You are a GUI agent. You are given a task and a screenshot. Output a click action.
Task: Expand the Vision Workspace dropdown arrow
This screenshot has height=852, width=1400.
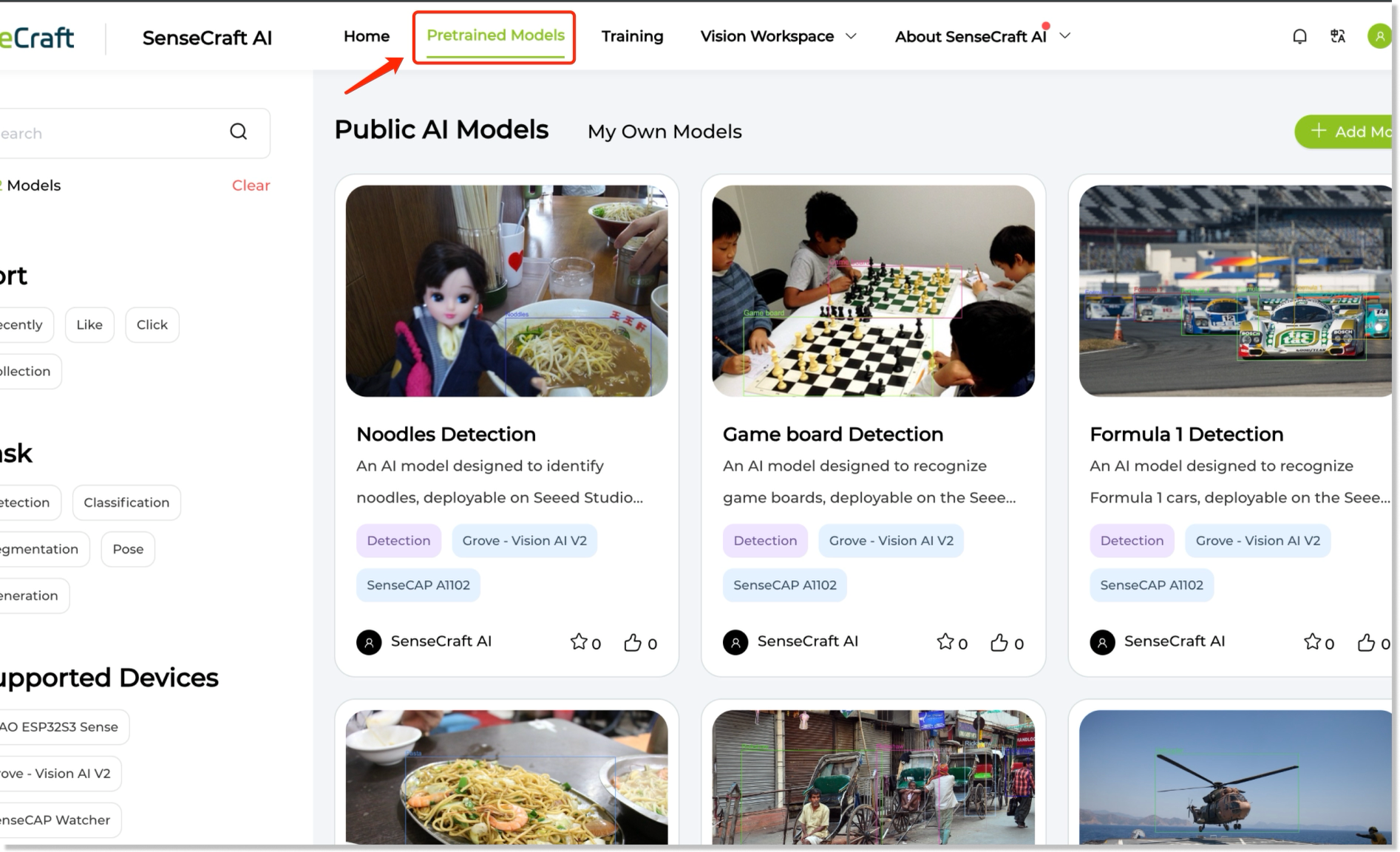851,36
